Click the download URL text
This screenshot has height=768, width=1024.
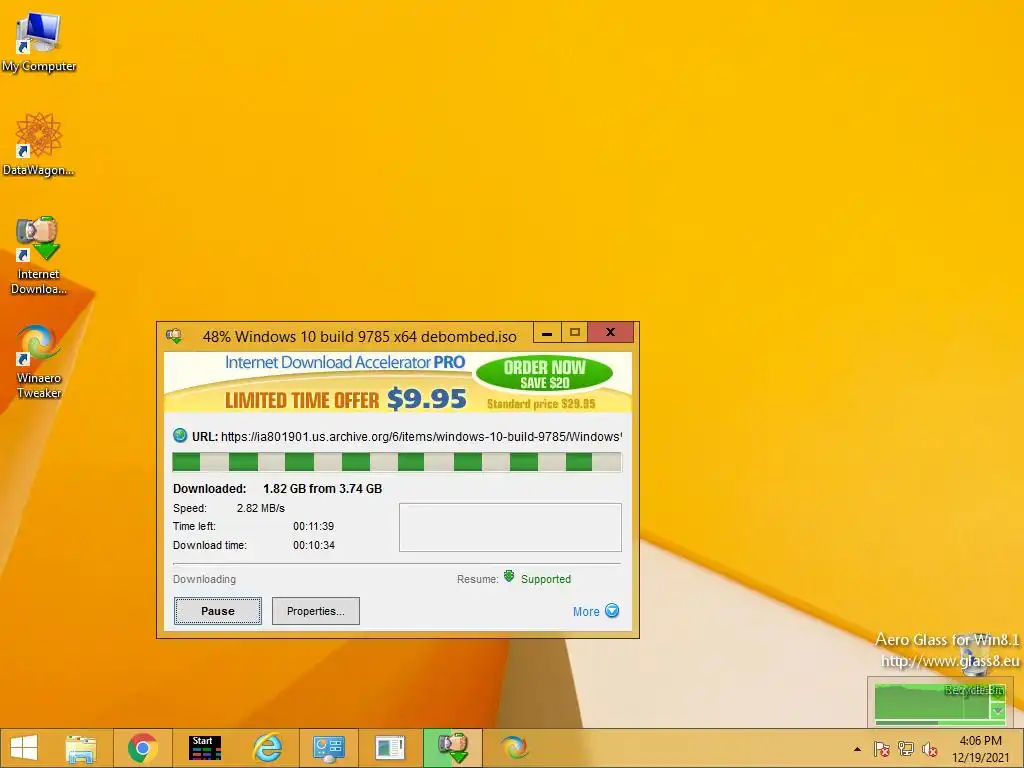(421, 436)
